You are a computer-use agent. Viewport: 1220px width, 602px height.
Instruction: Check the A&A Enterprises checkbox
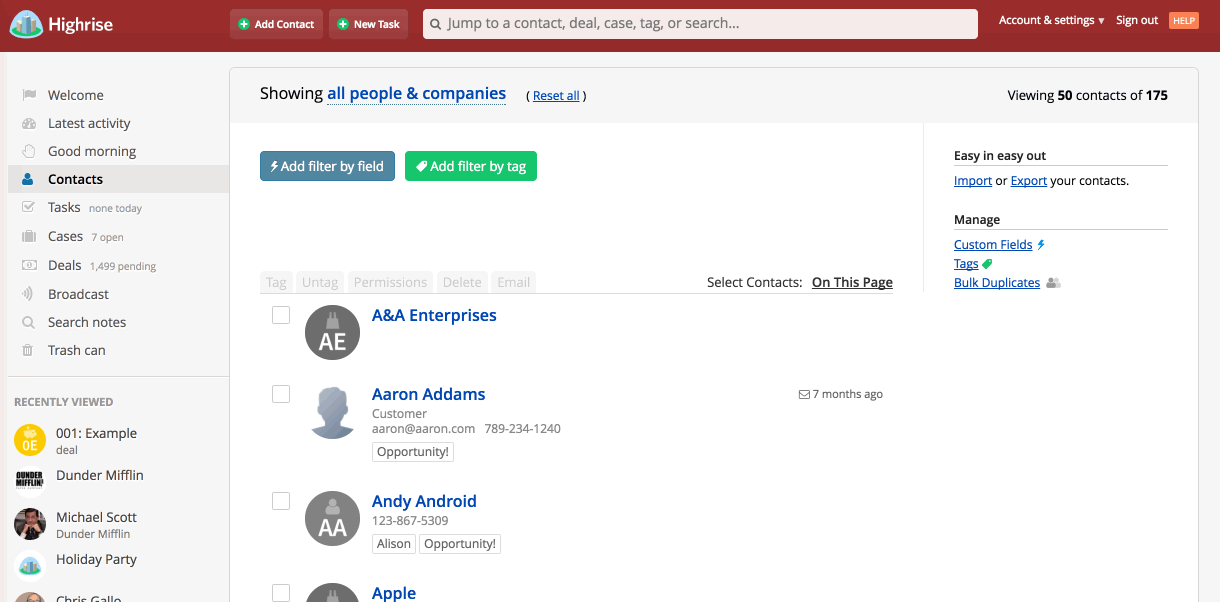point(281,315)
